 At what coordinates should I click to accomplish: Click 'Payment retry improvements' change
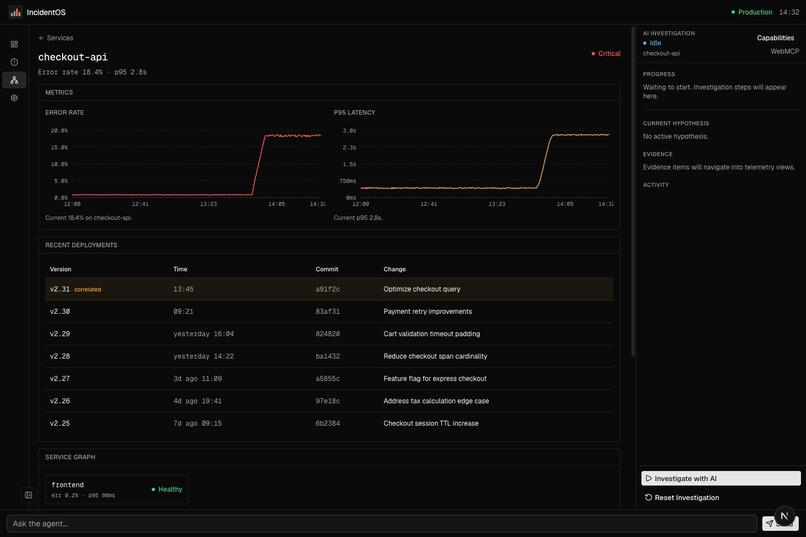click(428, 311)
